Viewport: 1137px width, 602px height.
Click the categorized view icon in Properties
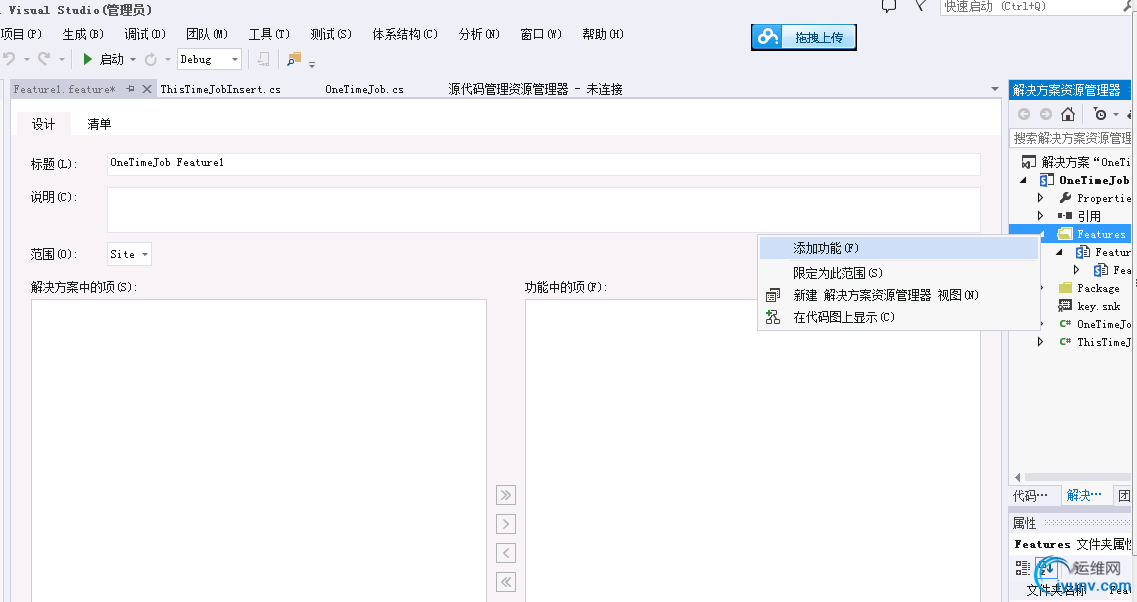coord(1022,567)
